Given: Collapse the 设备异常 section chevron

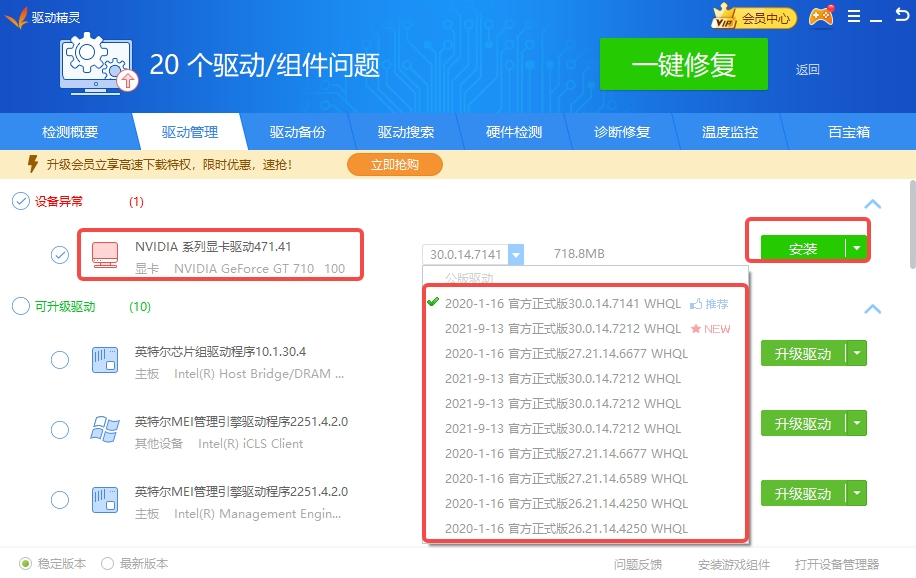Looking at the screenshot, I should (x=873, y=204).
